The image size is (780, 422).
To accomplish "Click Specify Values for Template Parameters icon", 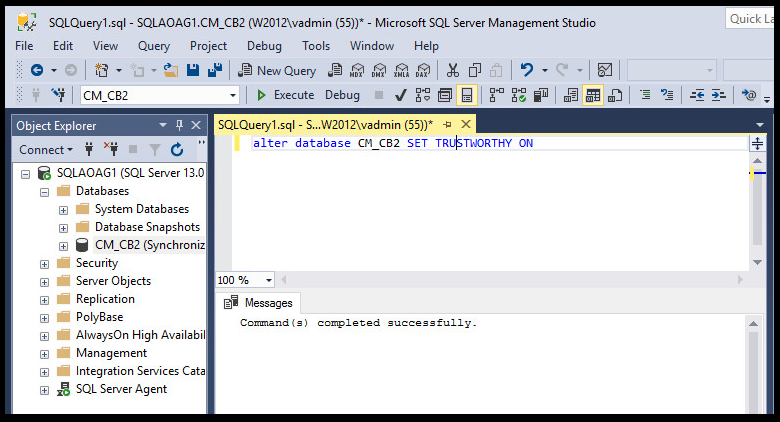I will [749, 95].
